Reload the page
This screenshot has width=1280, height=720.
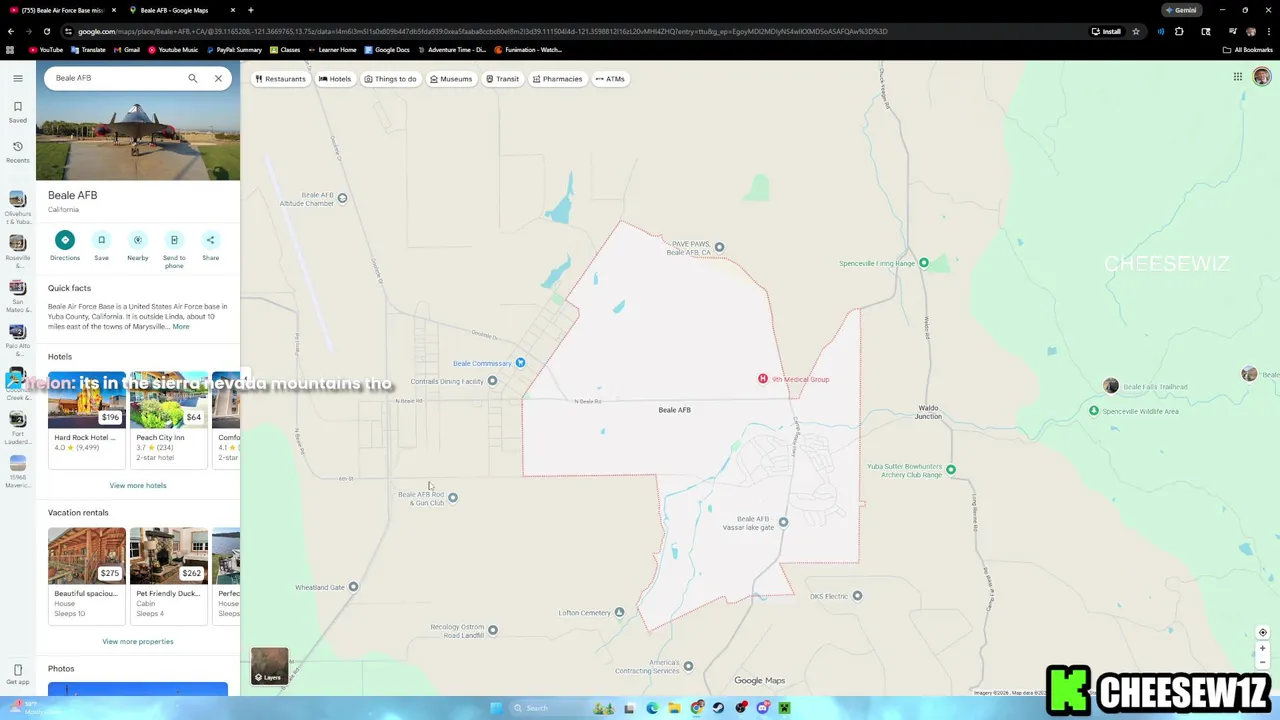(46, 31)
